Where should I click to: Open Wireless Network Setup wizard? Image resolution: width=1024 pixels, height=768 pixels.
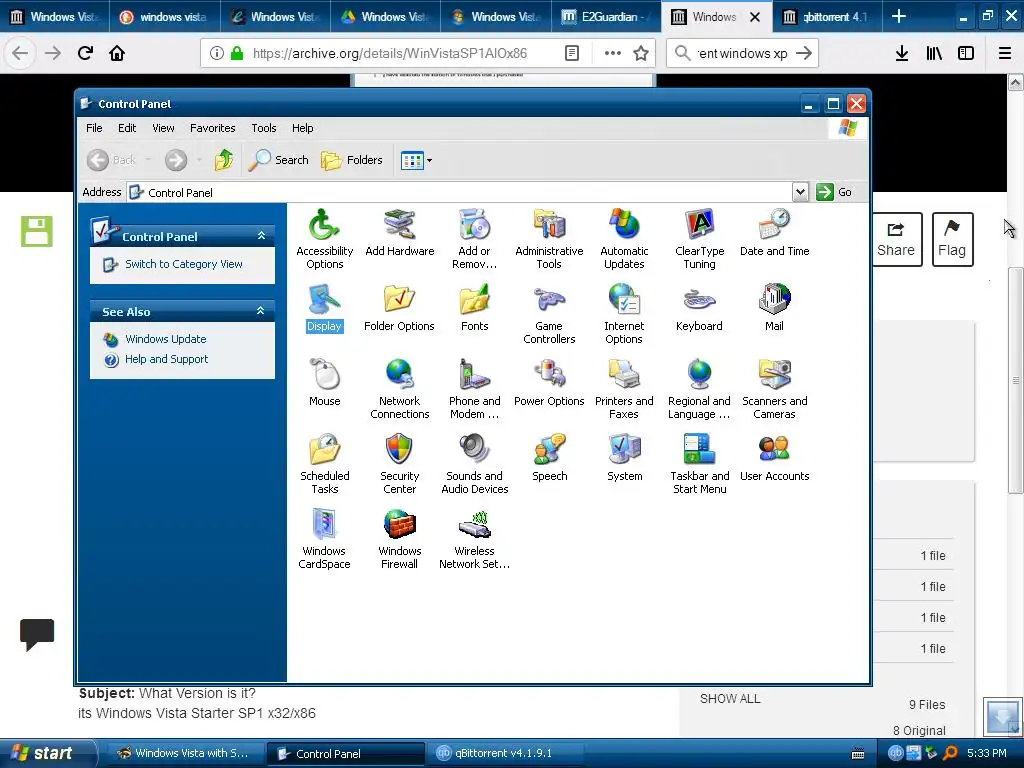click(474, 539)
